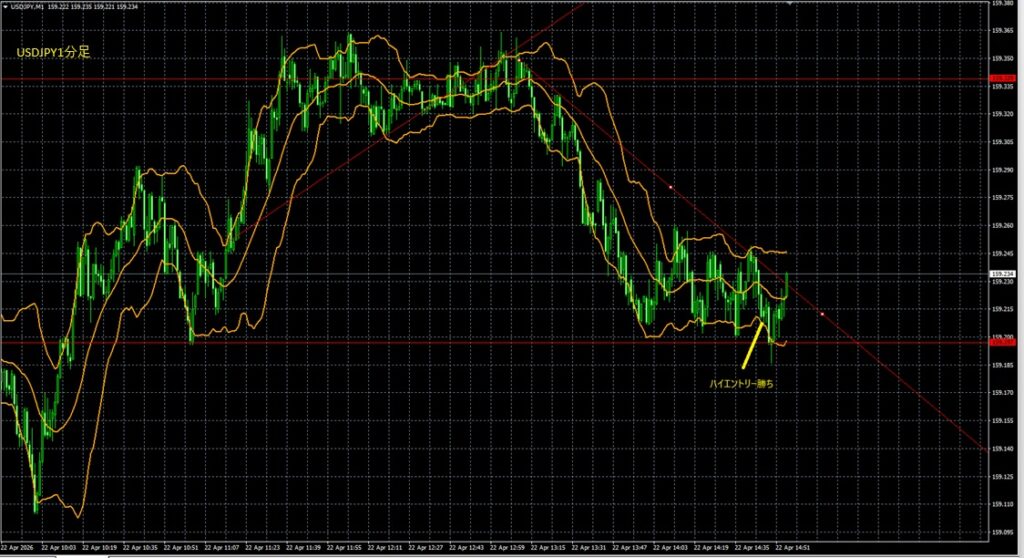Screen dimensions: 1024x558
Task: Click the 22 Apr 10:03 time axis label
Action: click(59, 548)
